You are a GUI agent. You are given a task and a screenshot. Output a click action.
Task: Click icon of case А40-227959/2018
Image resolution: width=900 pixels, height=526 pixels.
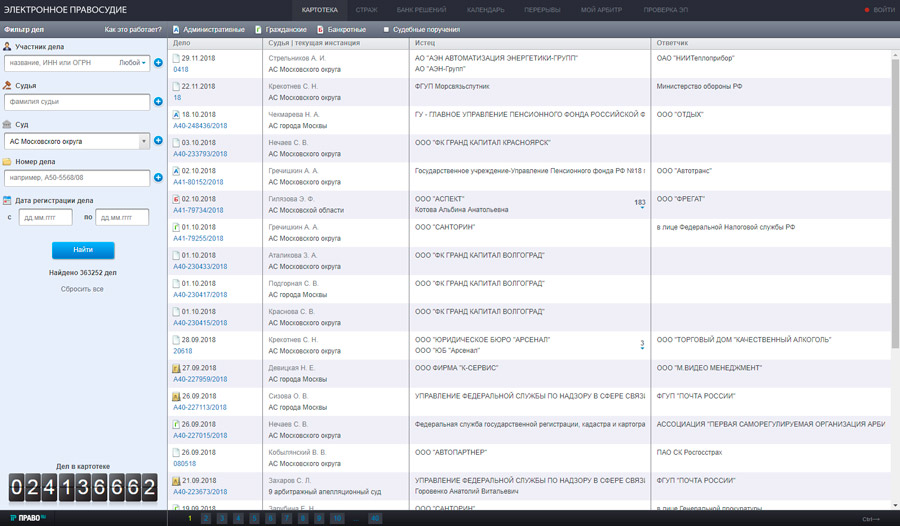click(176, 368)
